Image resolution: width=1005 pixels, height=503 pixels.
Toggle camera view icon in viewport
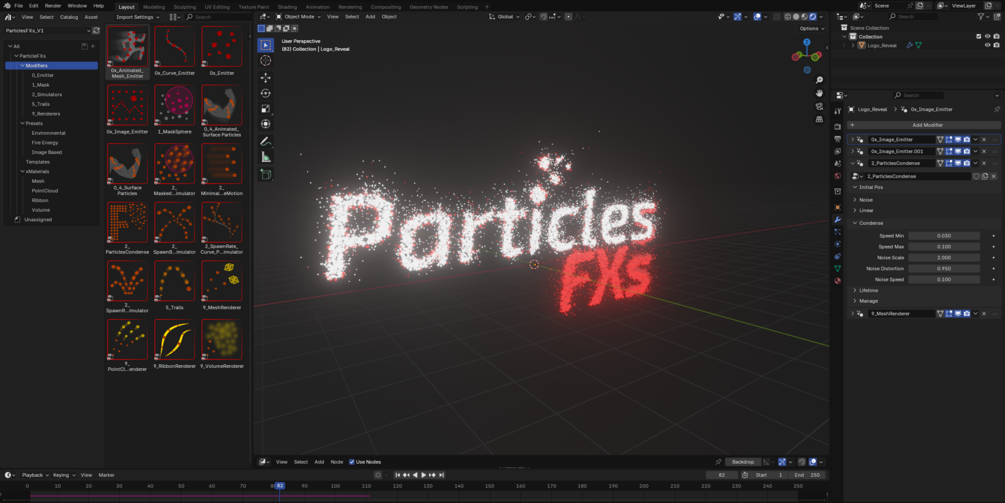tap(819, 106)
